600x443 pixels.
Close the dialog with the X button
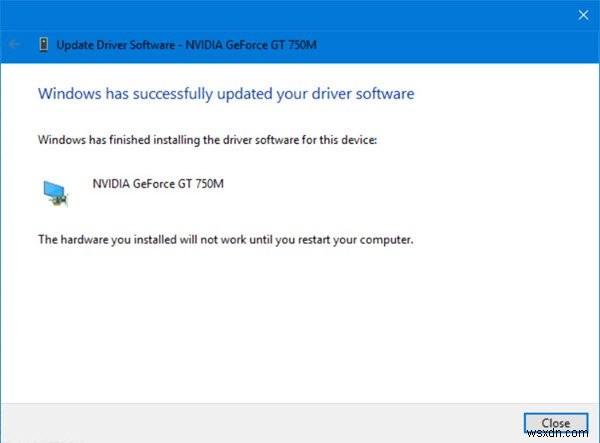[x=584, y=15]
